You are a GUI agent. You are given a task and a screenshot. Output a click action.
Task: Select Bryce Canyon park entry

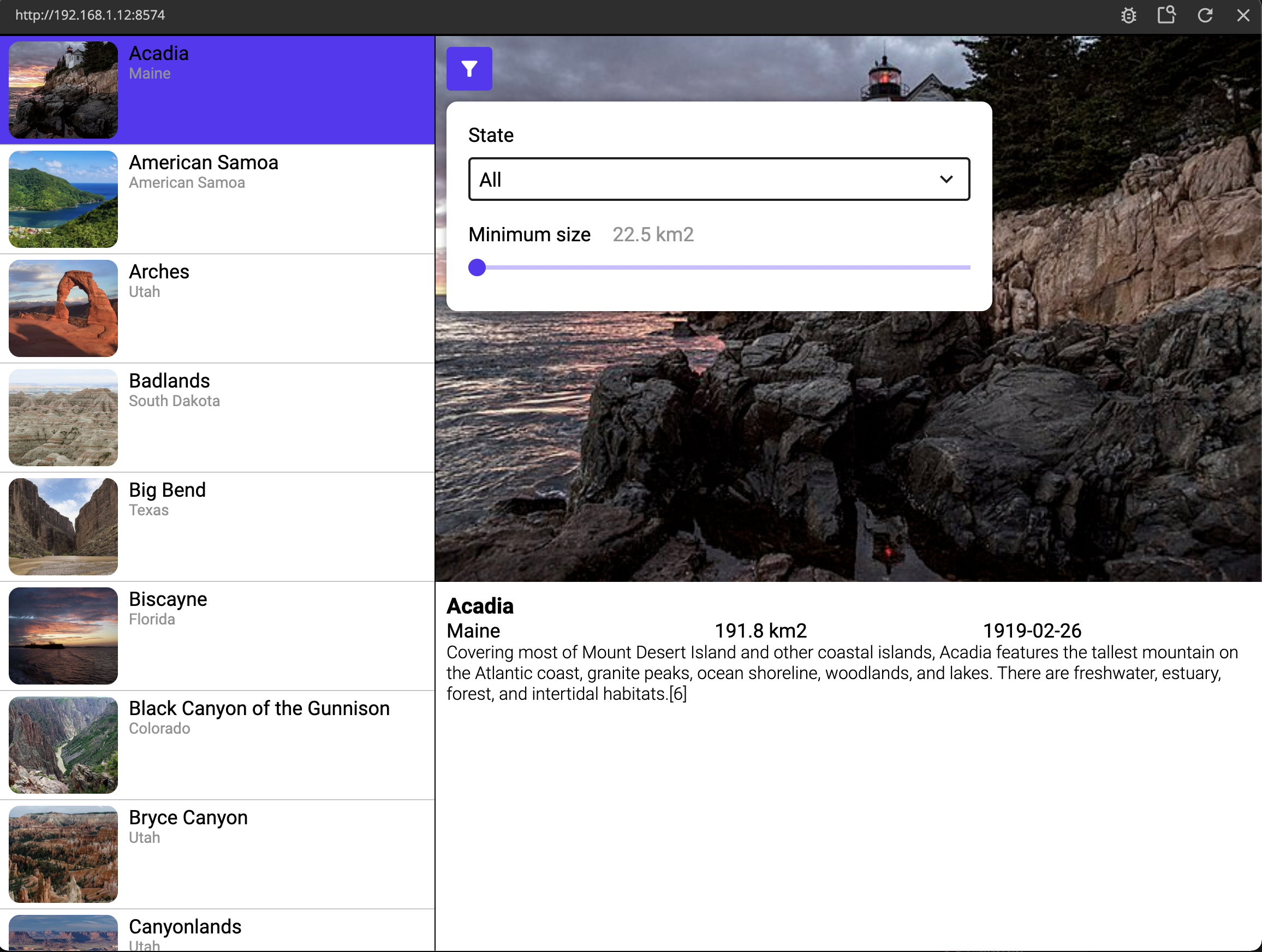point(217,854)
